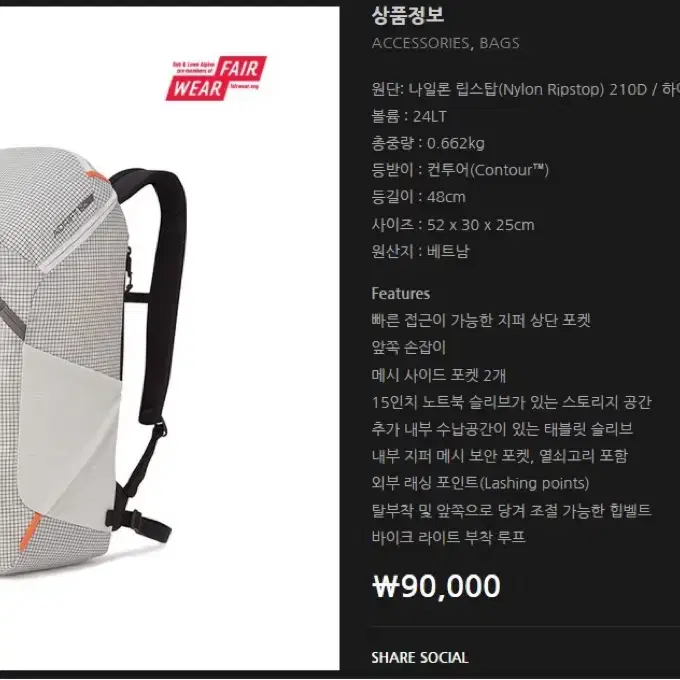Click the 상품정보 heading
Image resolution: width=680 pixels, height=680 pixels.
coord(408,15)
